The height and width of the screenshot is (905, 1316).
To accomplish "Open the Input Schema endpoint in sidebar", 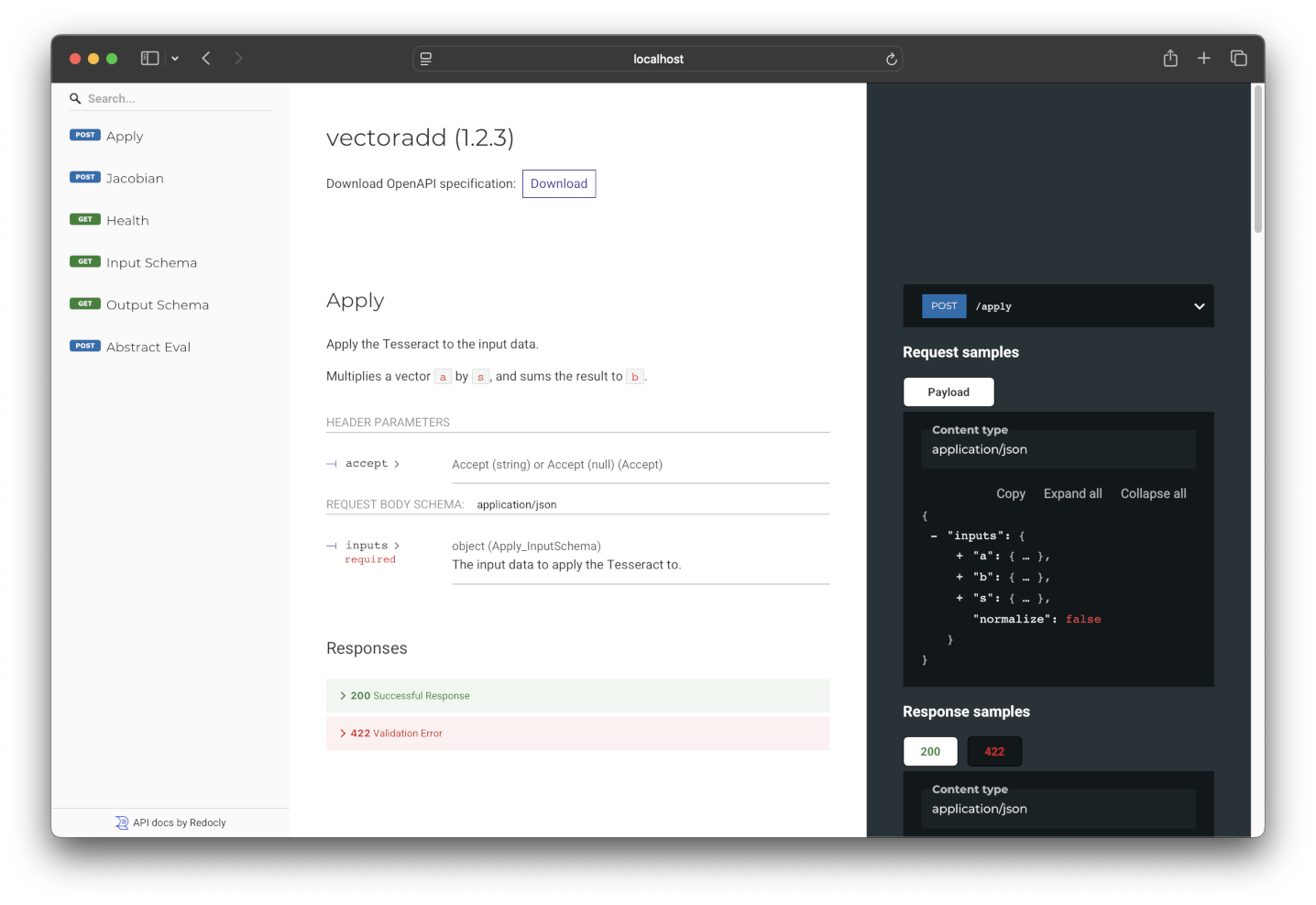I will [170, 262].
